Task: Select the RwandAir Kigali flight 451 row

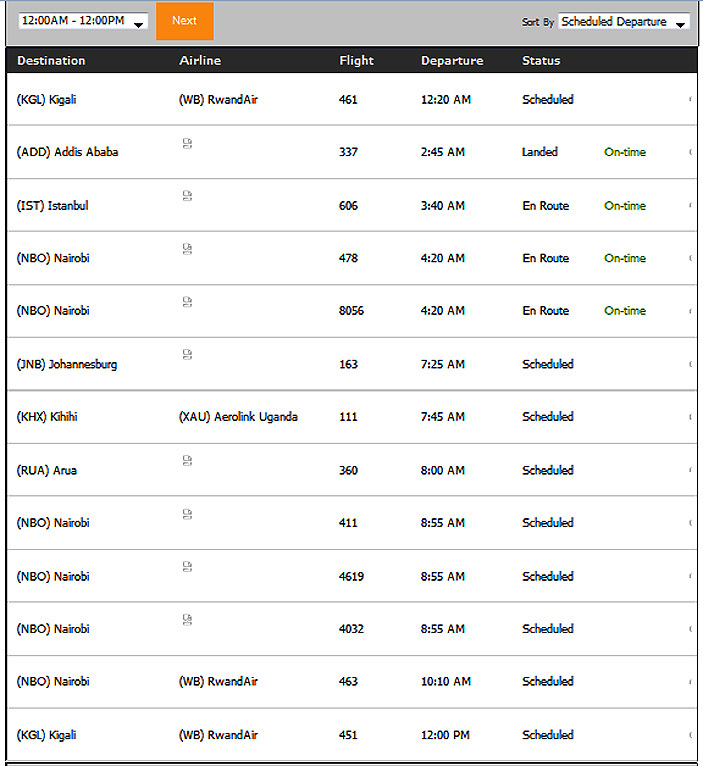Action: tap(352, 735)
